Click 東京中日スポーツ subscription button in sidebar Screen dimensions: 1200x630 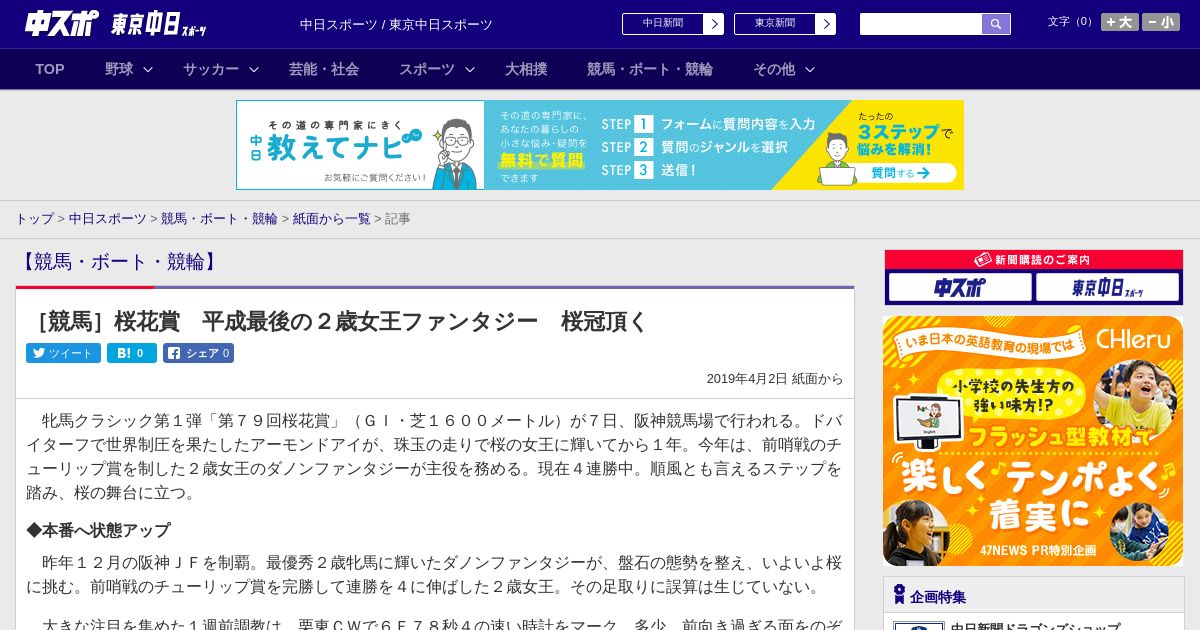point(1107,288)
